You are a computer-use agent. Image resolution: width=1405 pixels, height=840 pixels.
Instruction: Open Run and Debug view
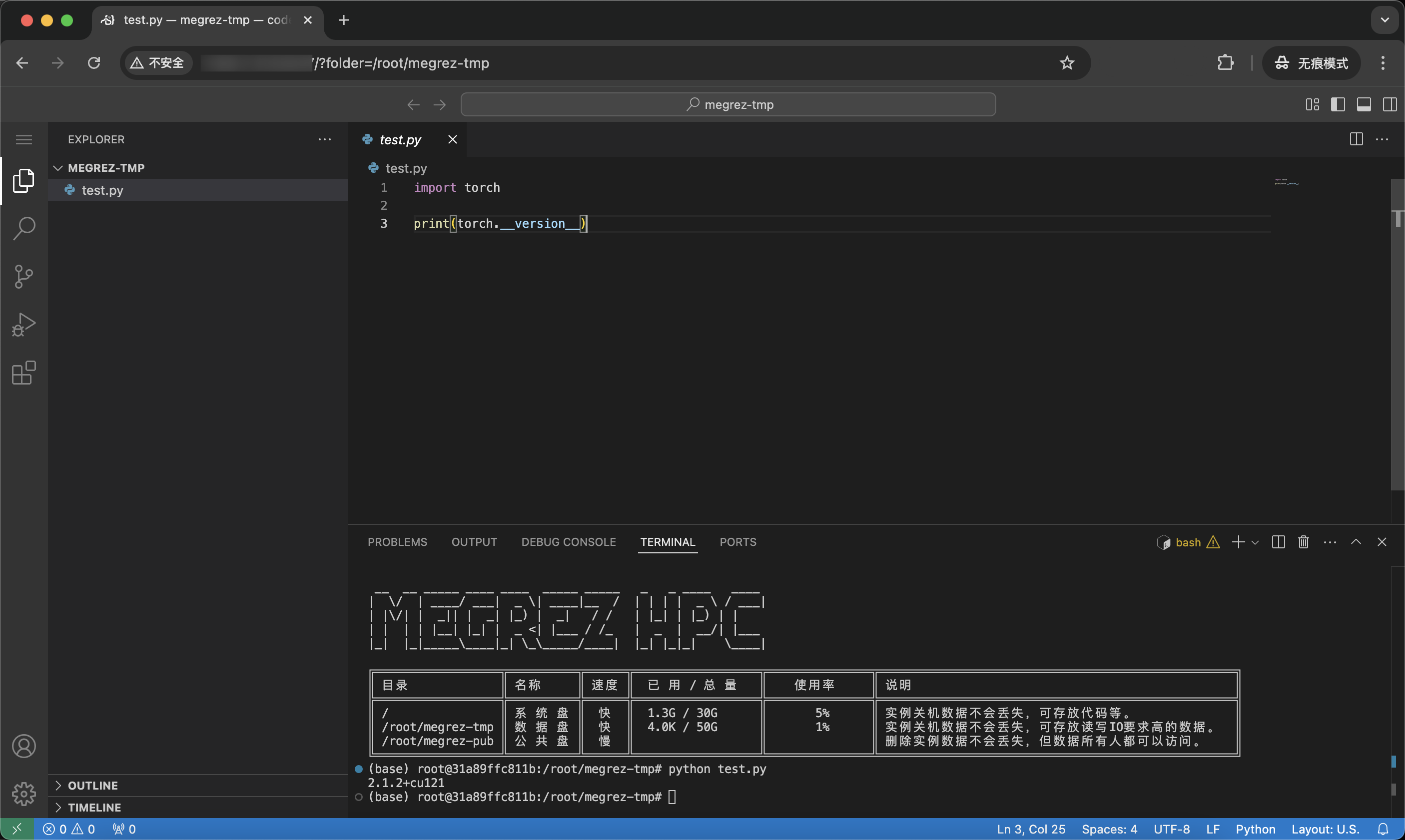coord(24,324)
